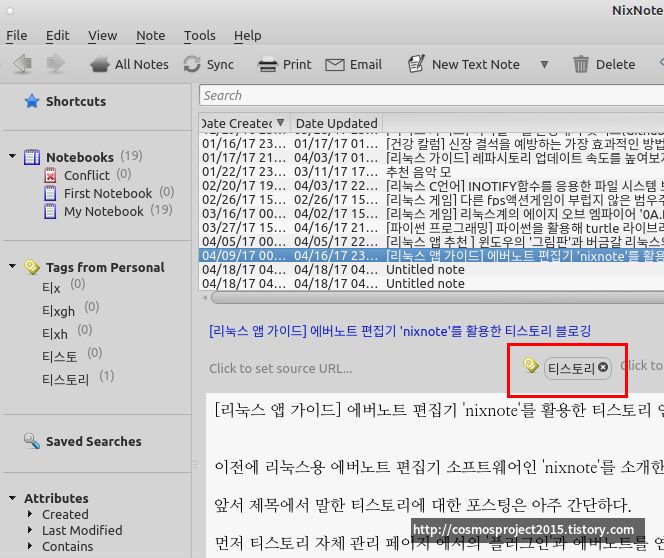Collapse the Tags from Personal tree
Viewport: 664px width, 558px height.
point(13,266)
